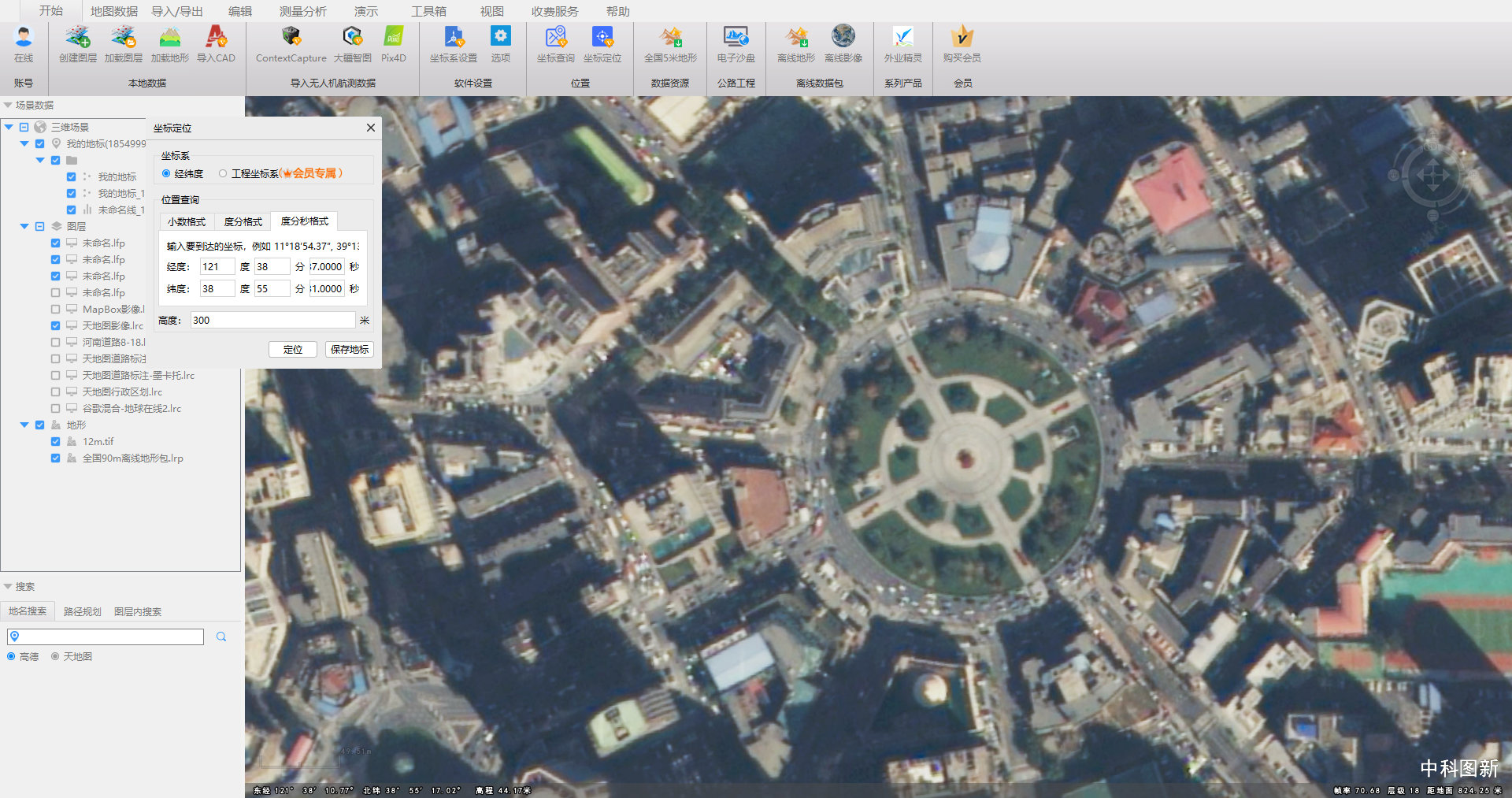Collapse the 场景数据 panel

click(x=8, y=105)
